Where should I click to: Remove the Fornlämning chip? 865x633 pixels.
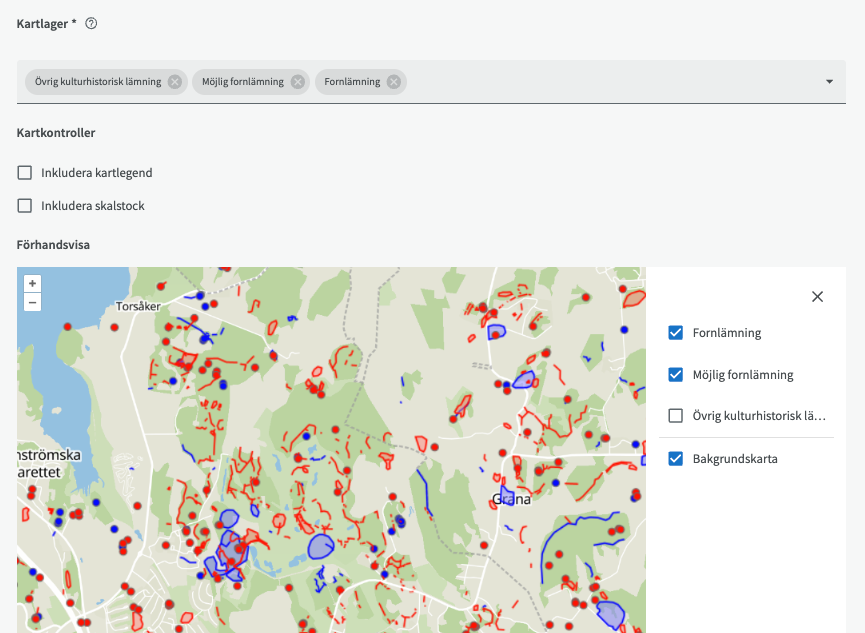coord(393,82)
